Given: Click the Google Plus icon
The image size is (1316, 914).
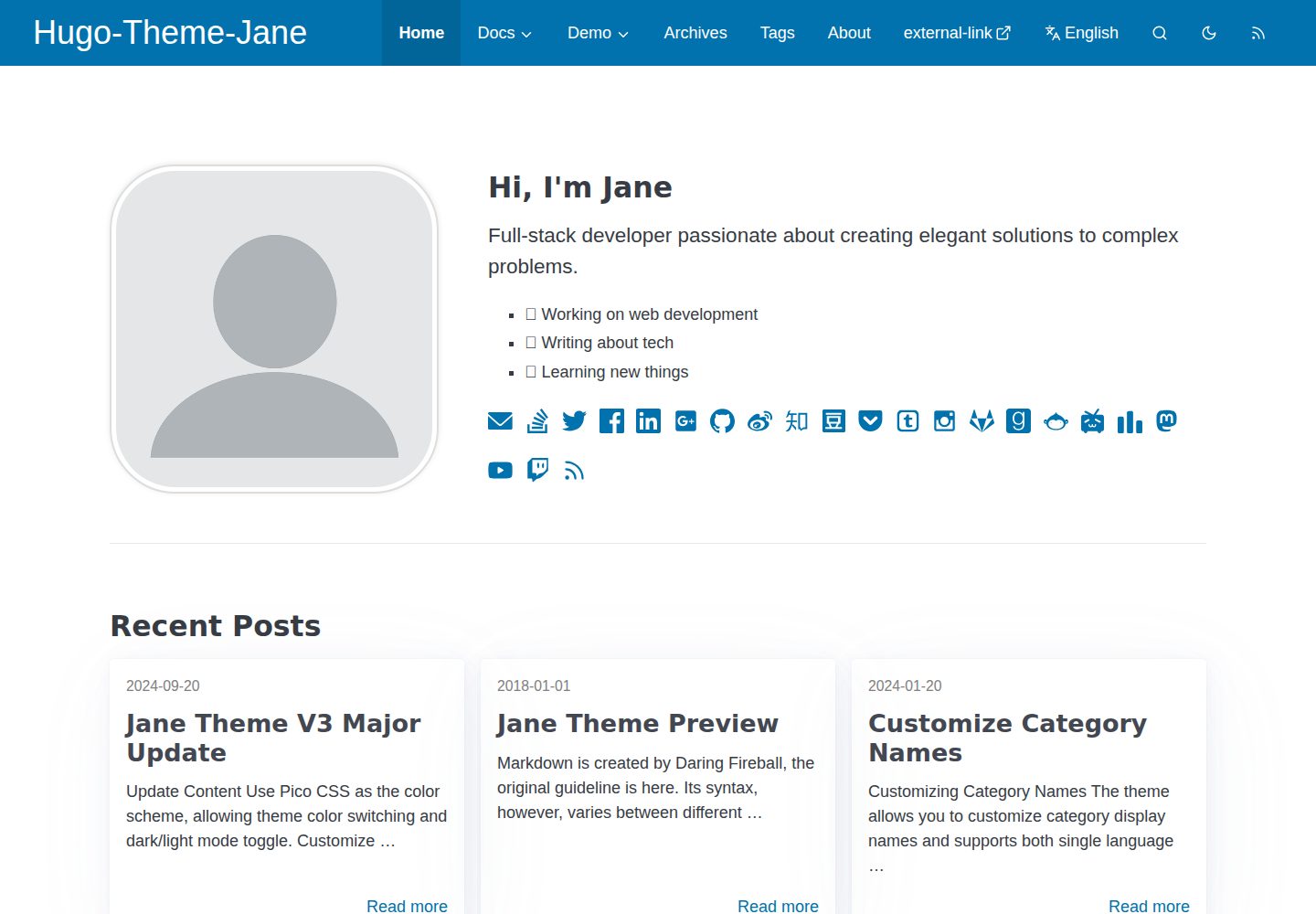Looking at the screenshot, I should click(x=685, y=421).
